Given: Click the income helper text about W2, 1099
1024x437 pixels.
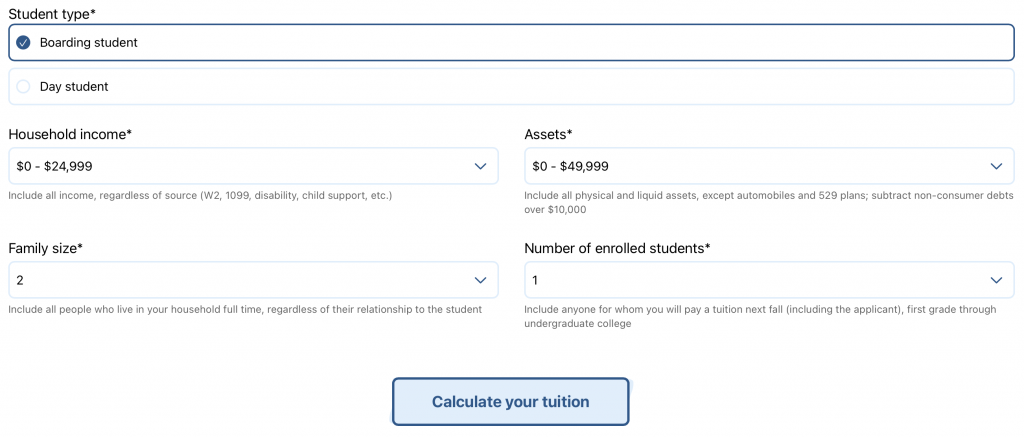Looking at the screenshot, I should (x=200, y=195).
